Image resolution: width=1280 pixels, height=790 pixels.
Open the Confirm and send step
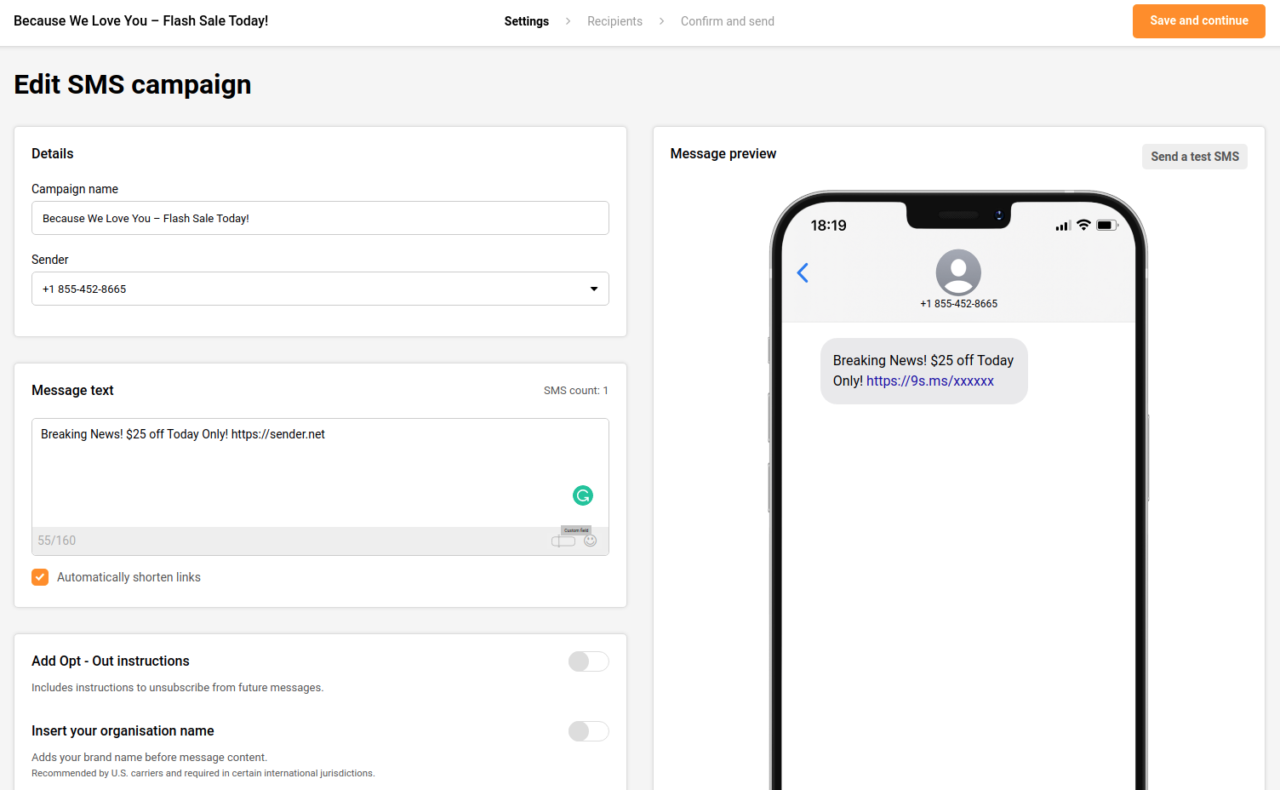[x=727, y=21]
